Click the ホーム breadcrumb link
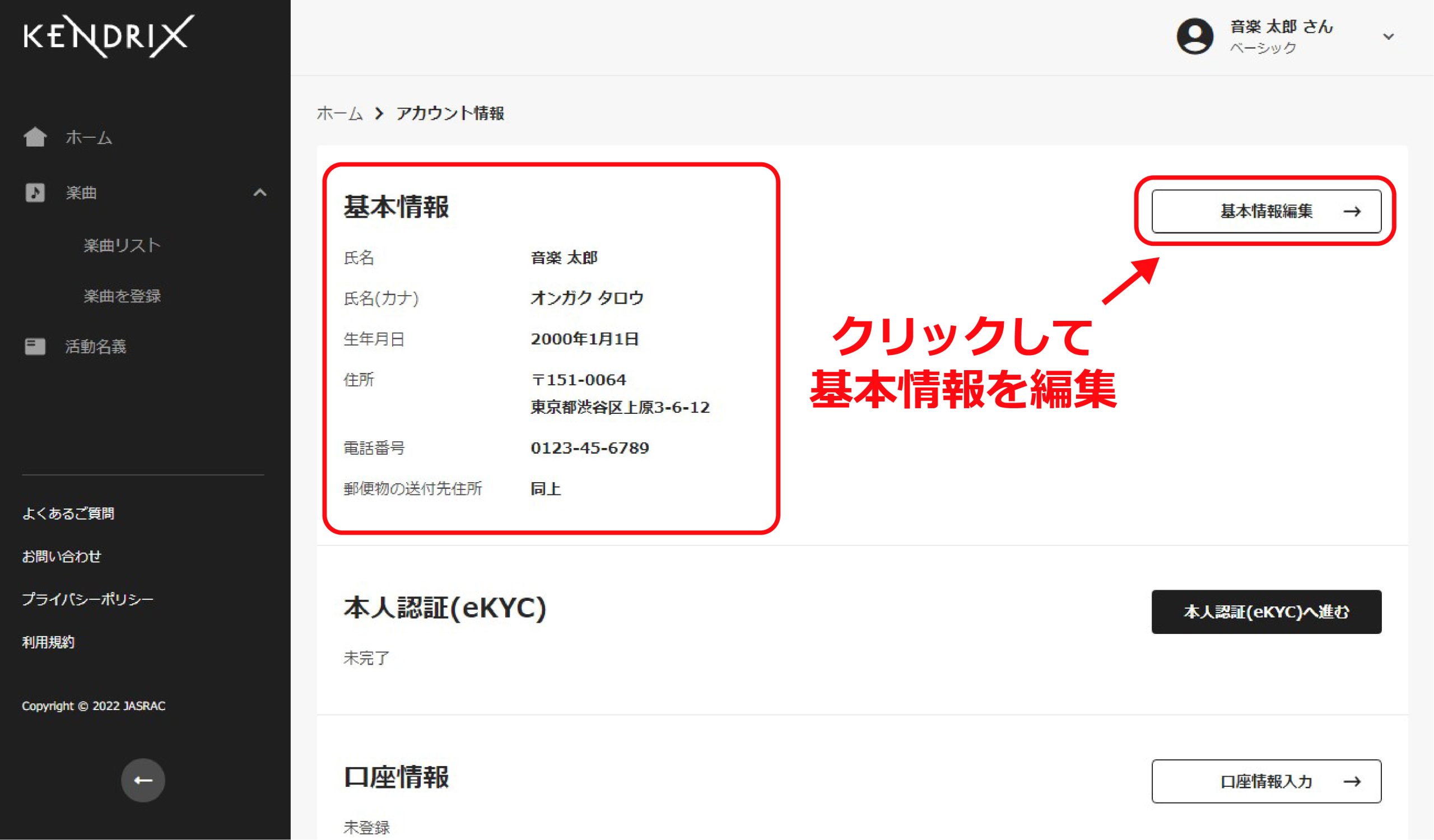1434x840 pixels. 339,114
